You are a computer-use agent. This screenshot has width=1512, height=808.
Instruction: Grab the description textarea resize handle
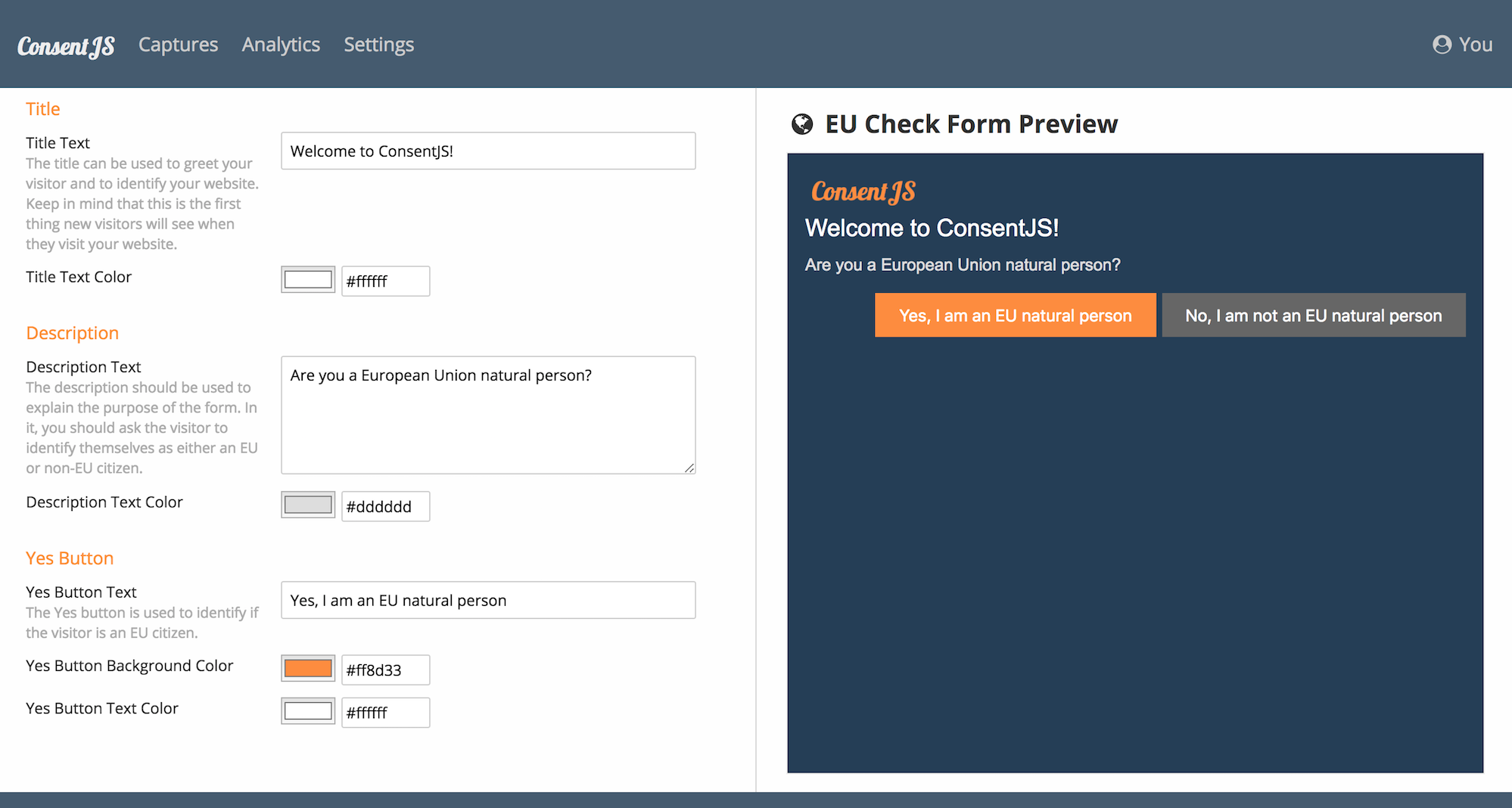point(689,468)
